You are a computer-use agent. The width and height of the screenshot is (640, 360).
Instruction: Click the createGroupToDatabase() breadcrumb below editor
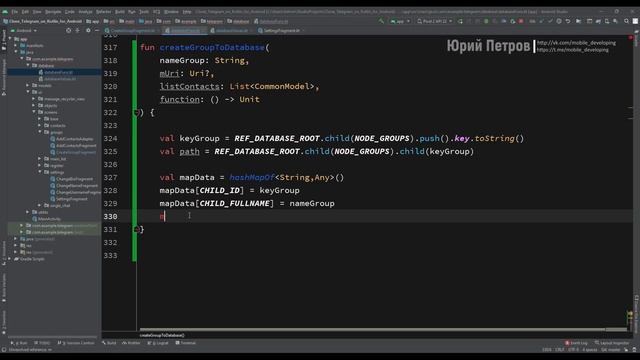click(162, 335)
